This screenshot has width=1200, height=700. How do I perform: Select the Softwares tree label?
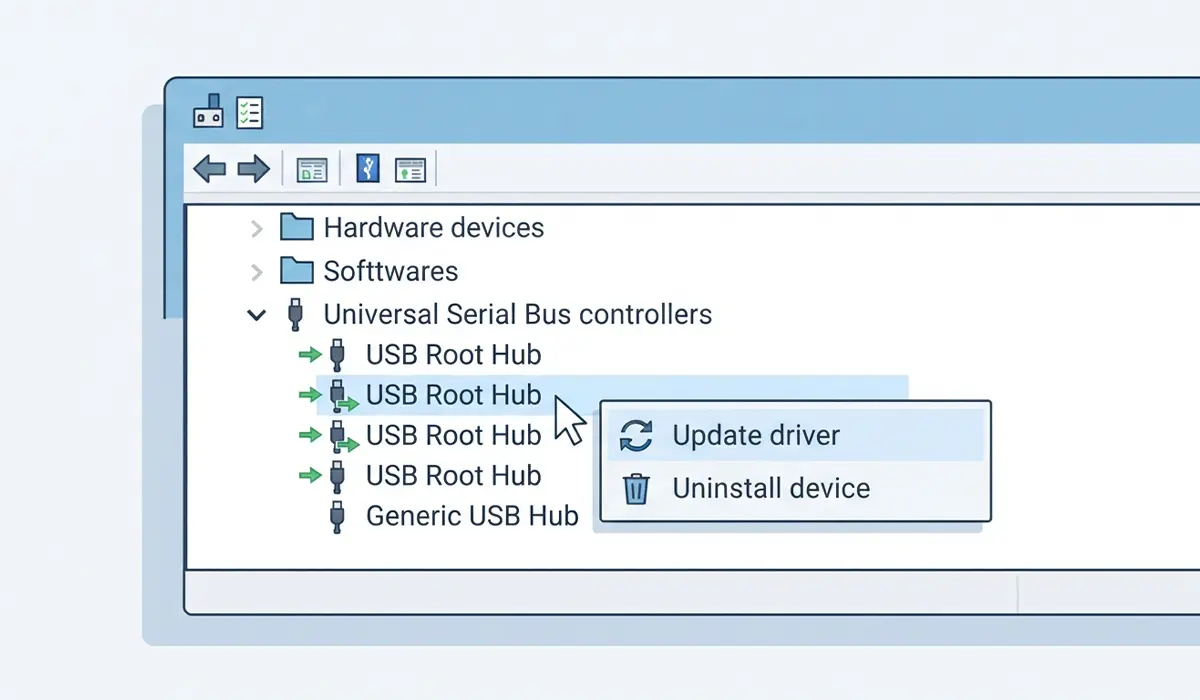click(391, 271)
